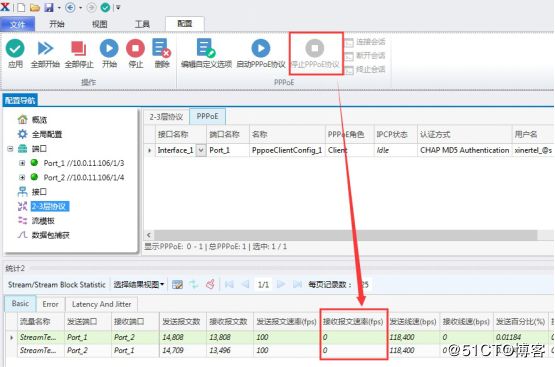Open 编辑自定义选项 custom options editor
This screenshot has width=555, height=367.
pyautogui.click(x=206, y=54)
